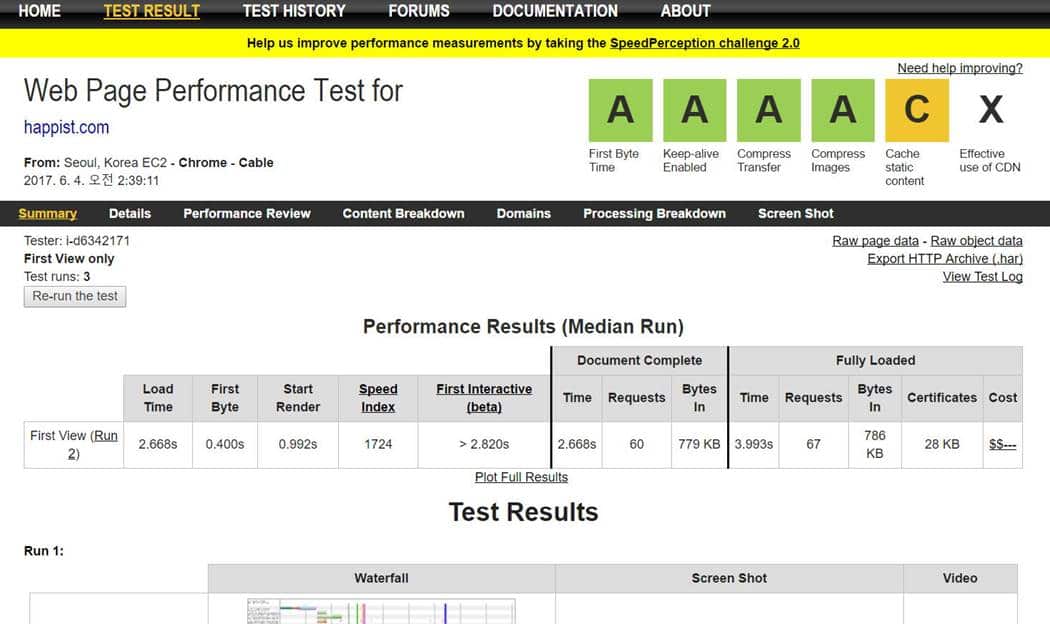Screen dimensions: 1050x624
Task: Open the Run 1 waterfall thumbnail
Action: [381, 611]
